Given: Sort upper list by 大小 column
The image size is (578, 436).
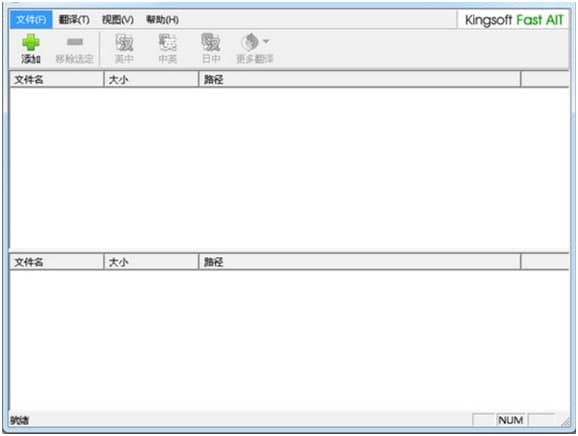Looking at the screenshot, I should pos(151,80).
